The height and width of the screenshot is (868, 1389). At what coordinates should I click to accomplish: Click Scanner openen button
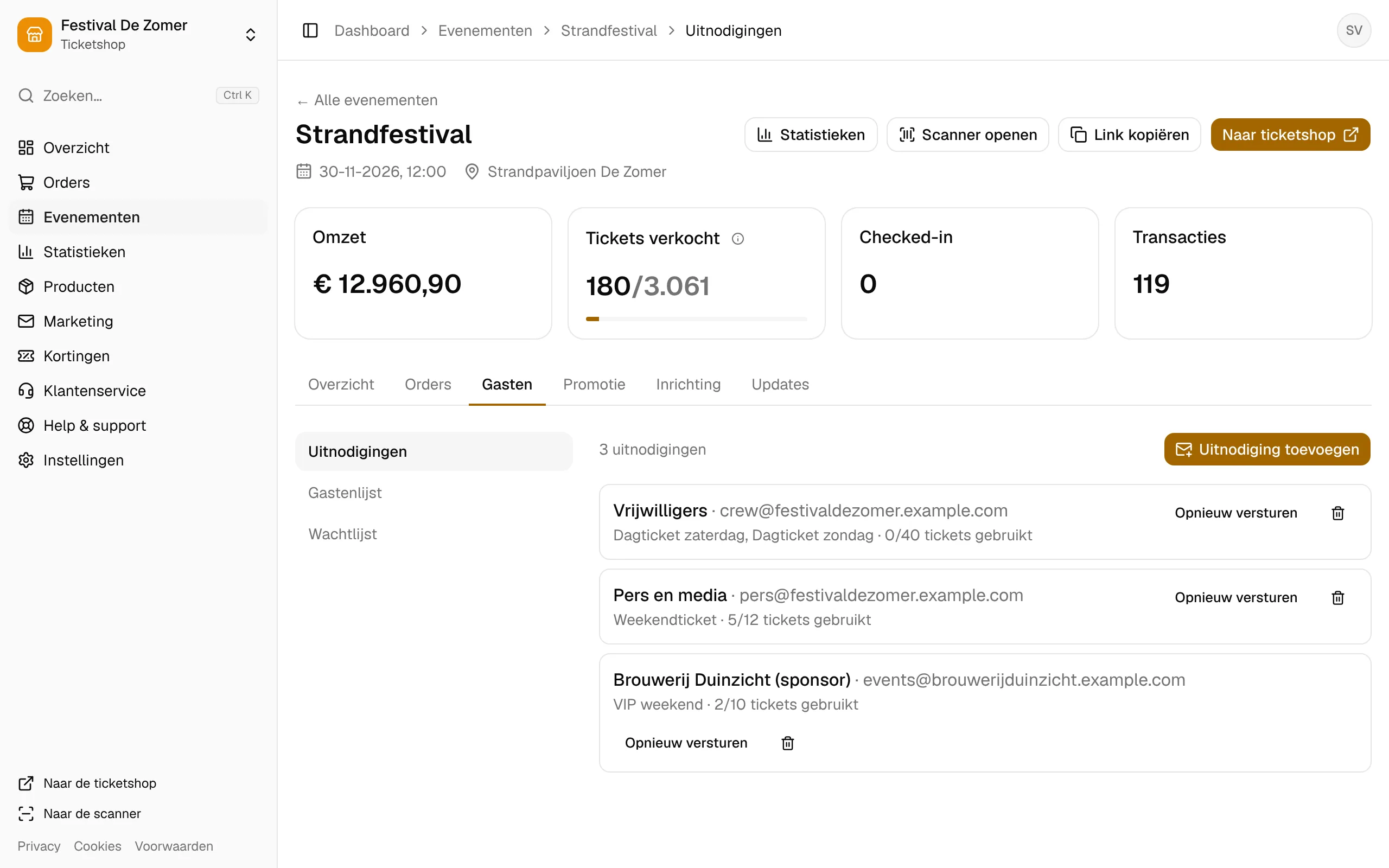click(x=968, y=135)
